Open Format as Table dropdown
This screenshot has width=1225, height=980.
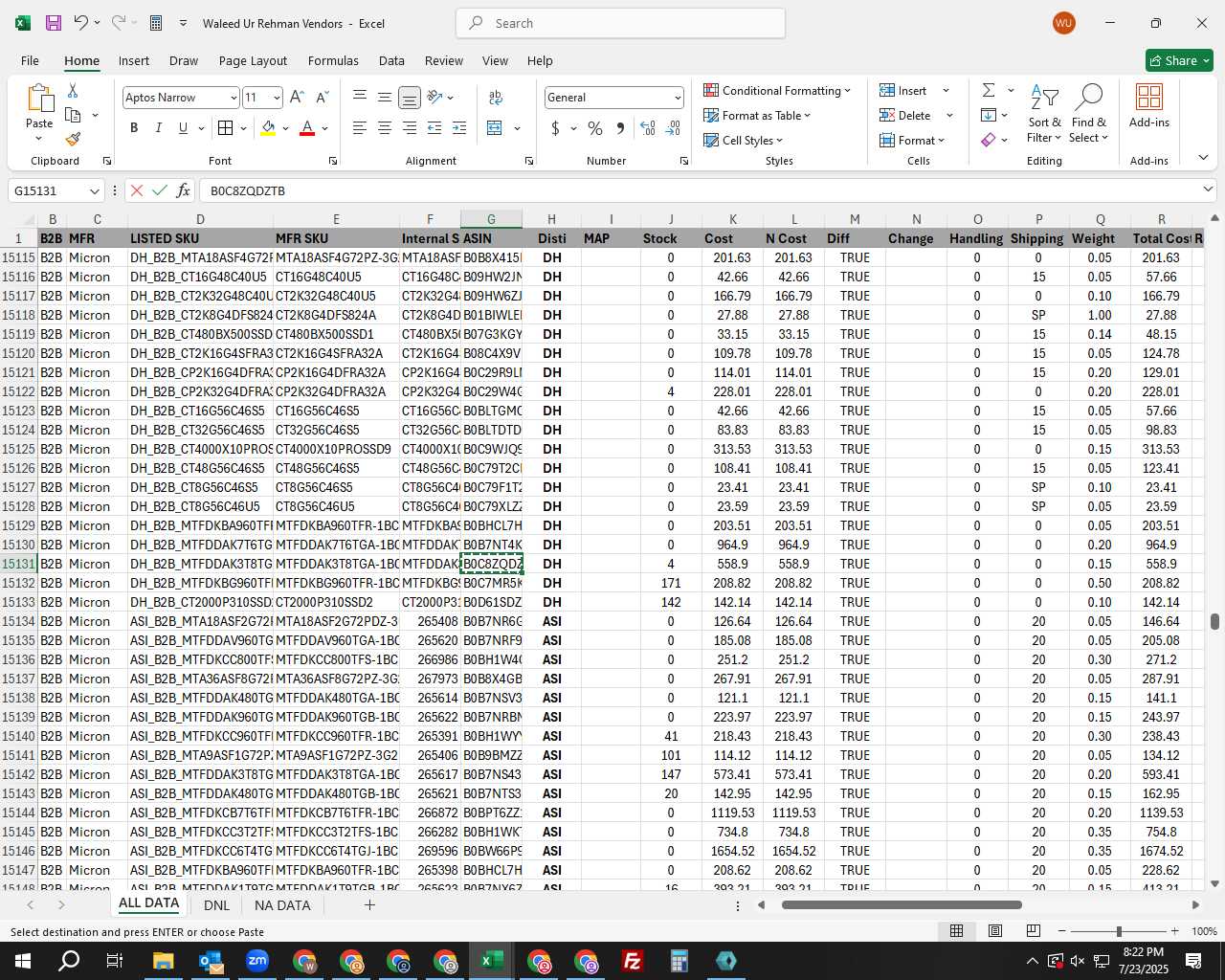pos(757,115)
